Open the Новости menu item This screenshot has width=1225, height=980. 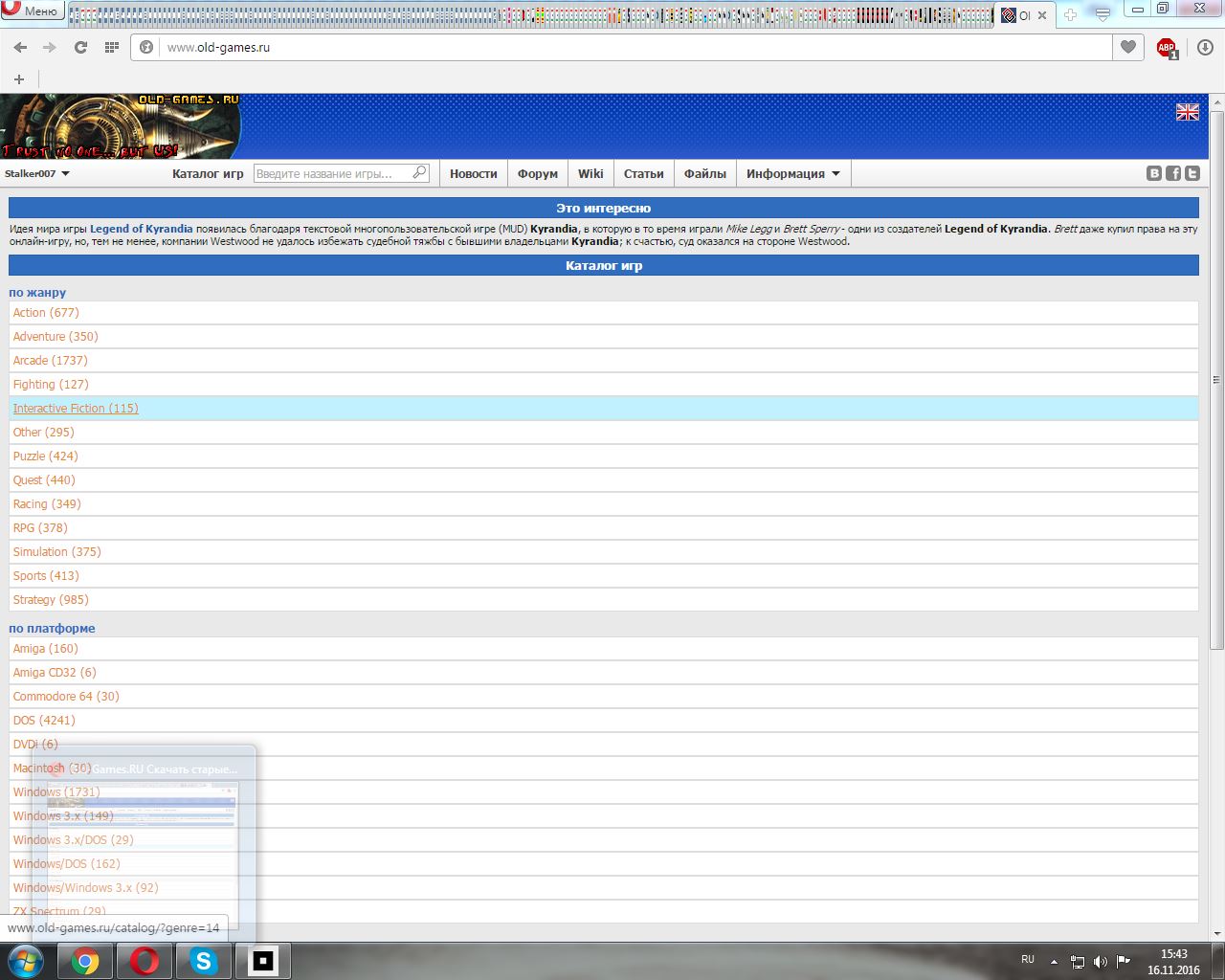tap(474, 174)
